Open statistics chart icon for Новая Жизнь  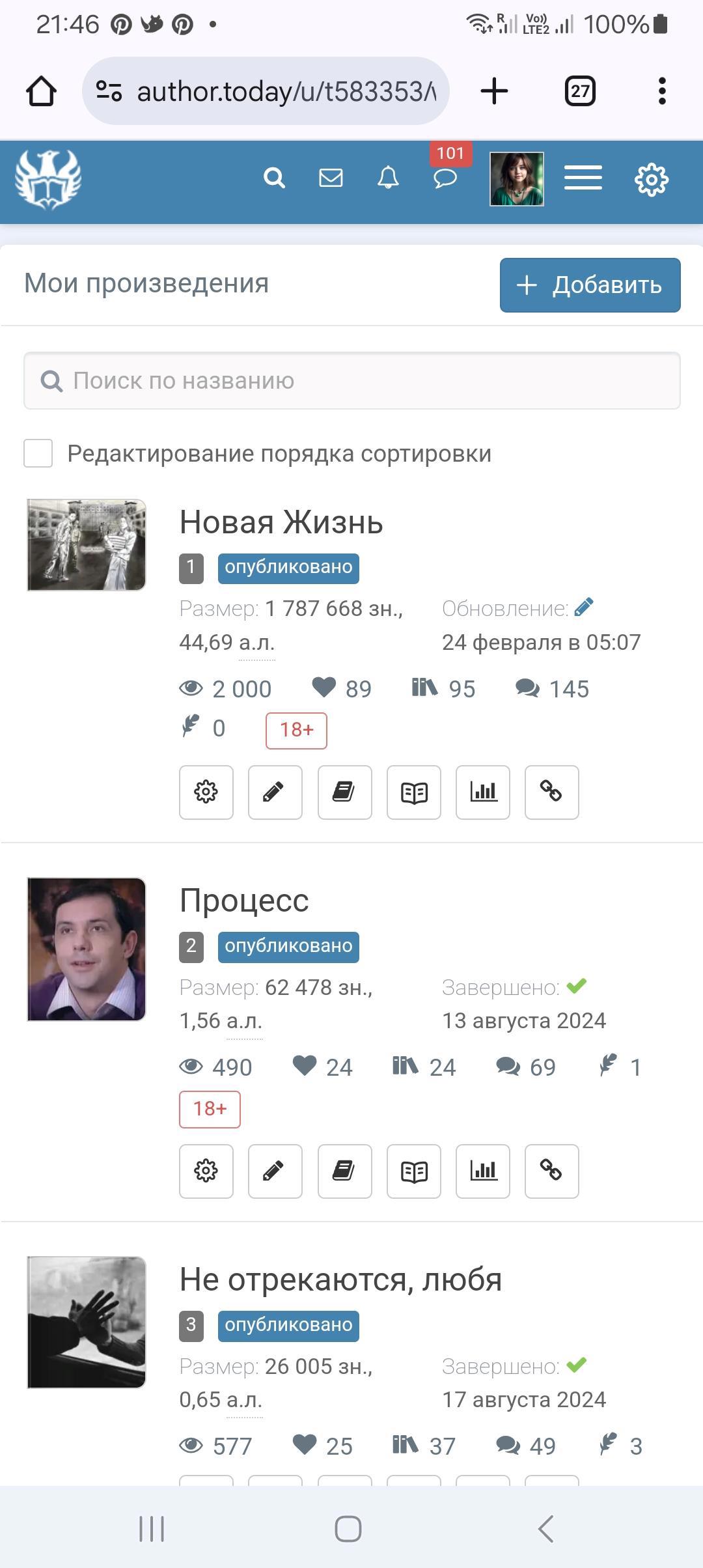[483, 792]
